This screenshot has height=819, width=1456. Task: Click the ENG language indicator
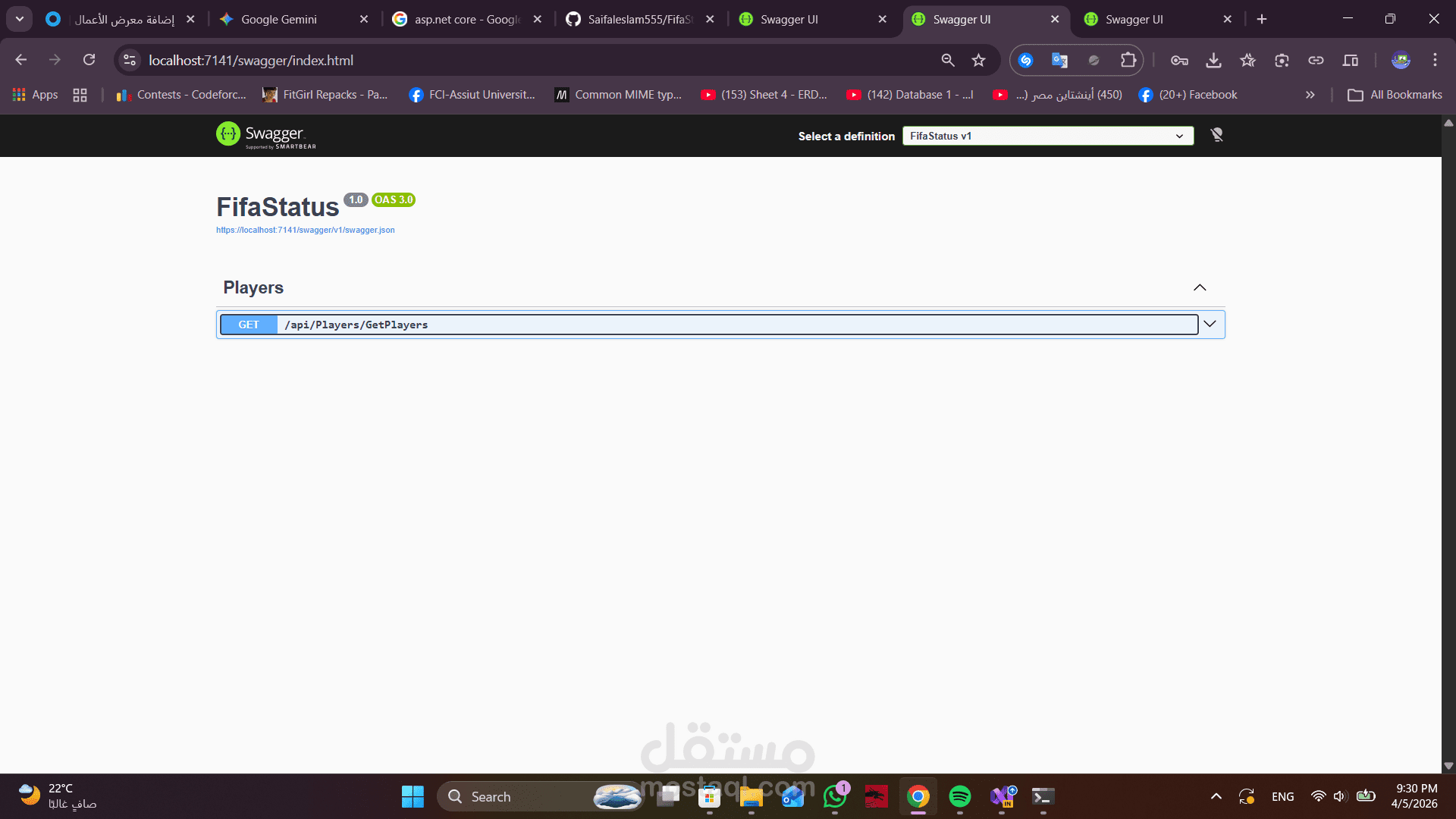click(x=1282, y=796)
